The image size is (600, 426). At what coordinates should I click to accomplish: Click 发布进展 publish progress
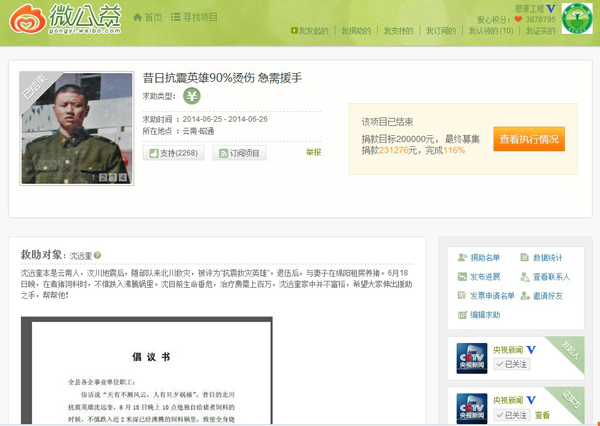click(479, 277)
